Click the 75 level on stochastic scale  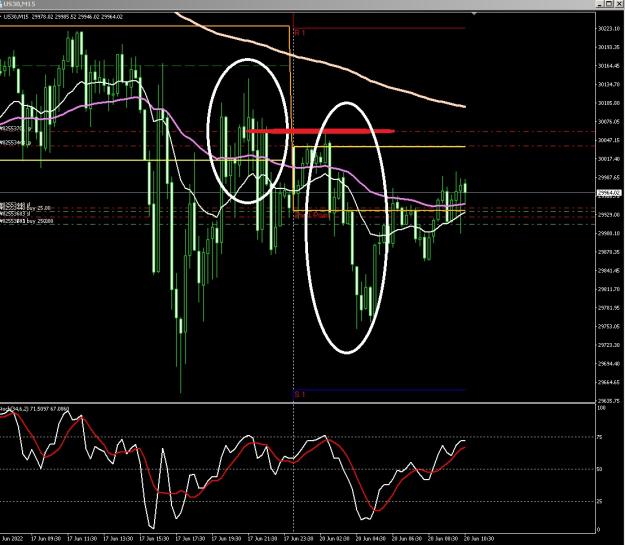(599, 437)
